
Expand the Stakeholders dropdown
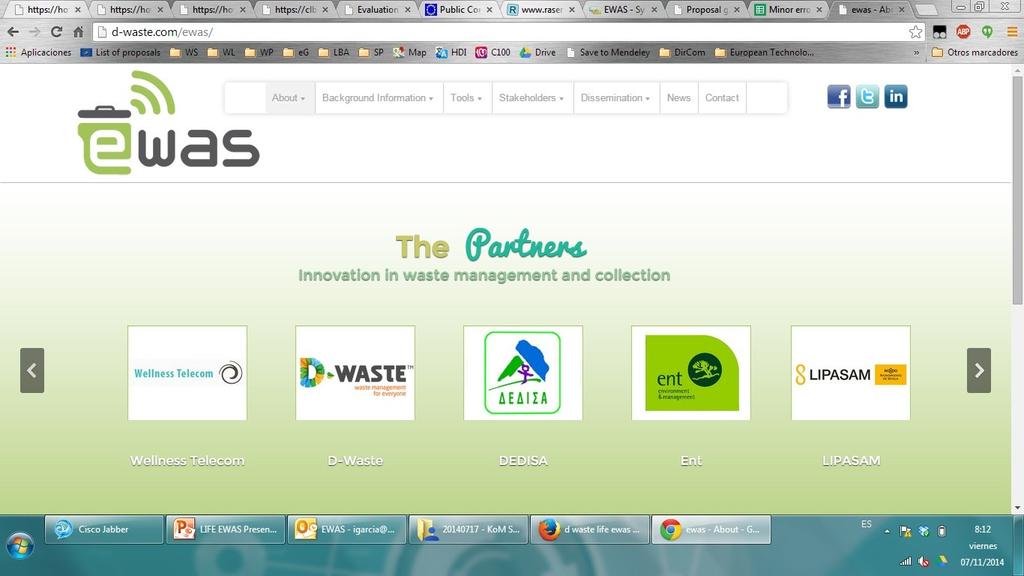[532, 98]
